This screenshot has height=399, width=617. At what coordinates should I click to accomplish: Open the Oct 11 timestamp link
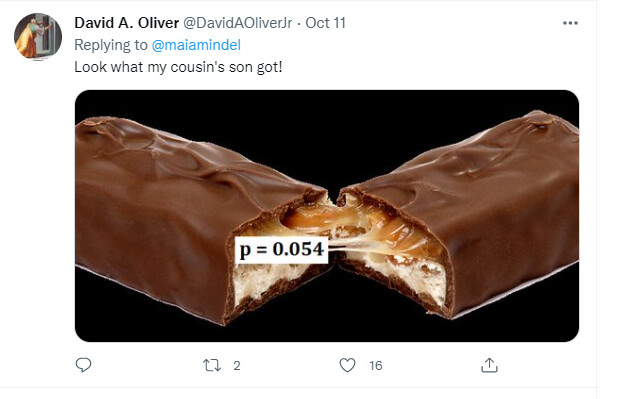tap(326, 23)
